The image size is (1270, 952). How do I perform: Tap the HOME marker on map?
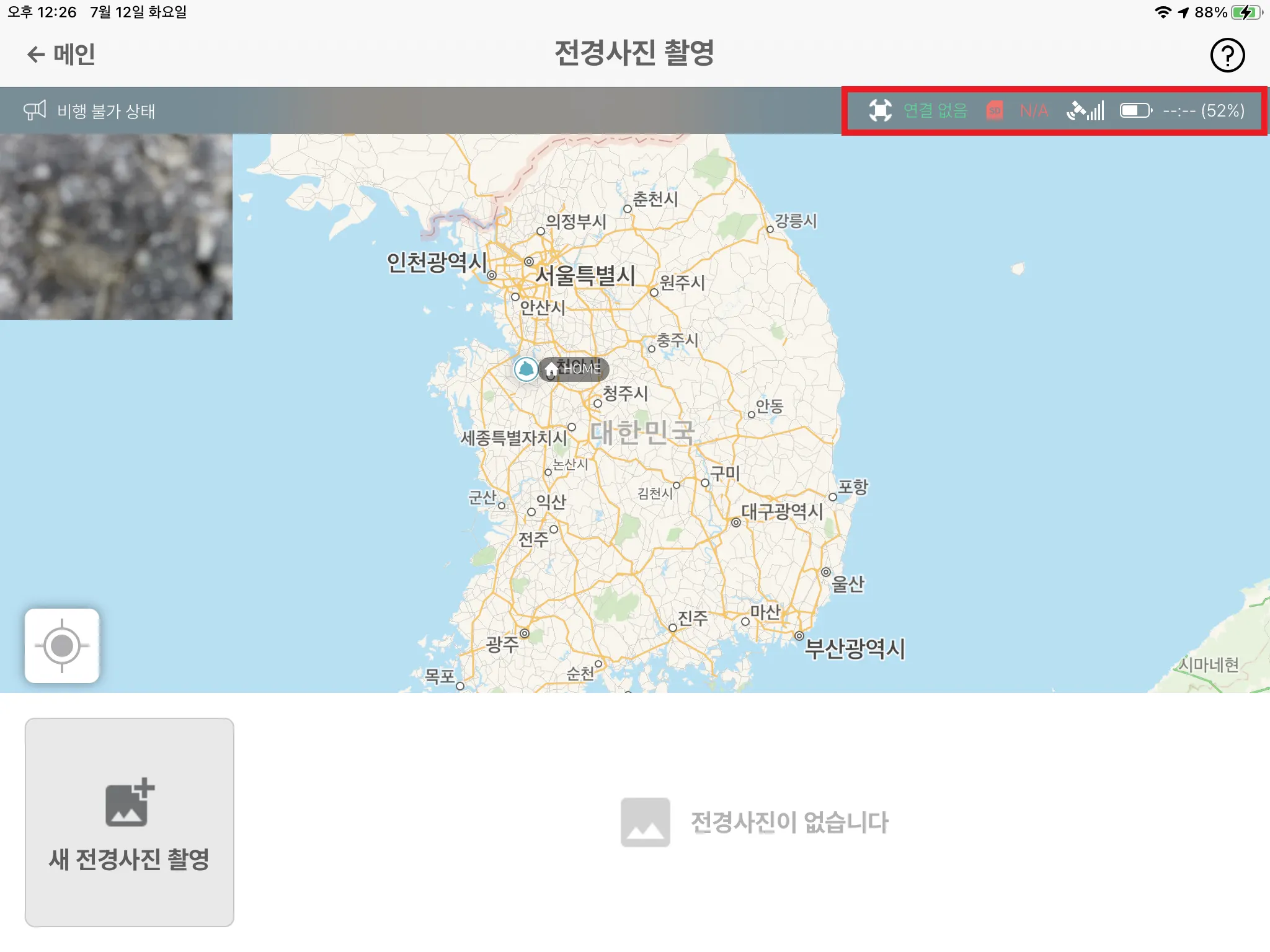575,369
